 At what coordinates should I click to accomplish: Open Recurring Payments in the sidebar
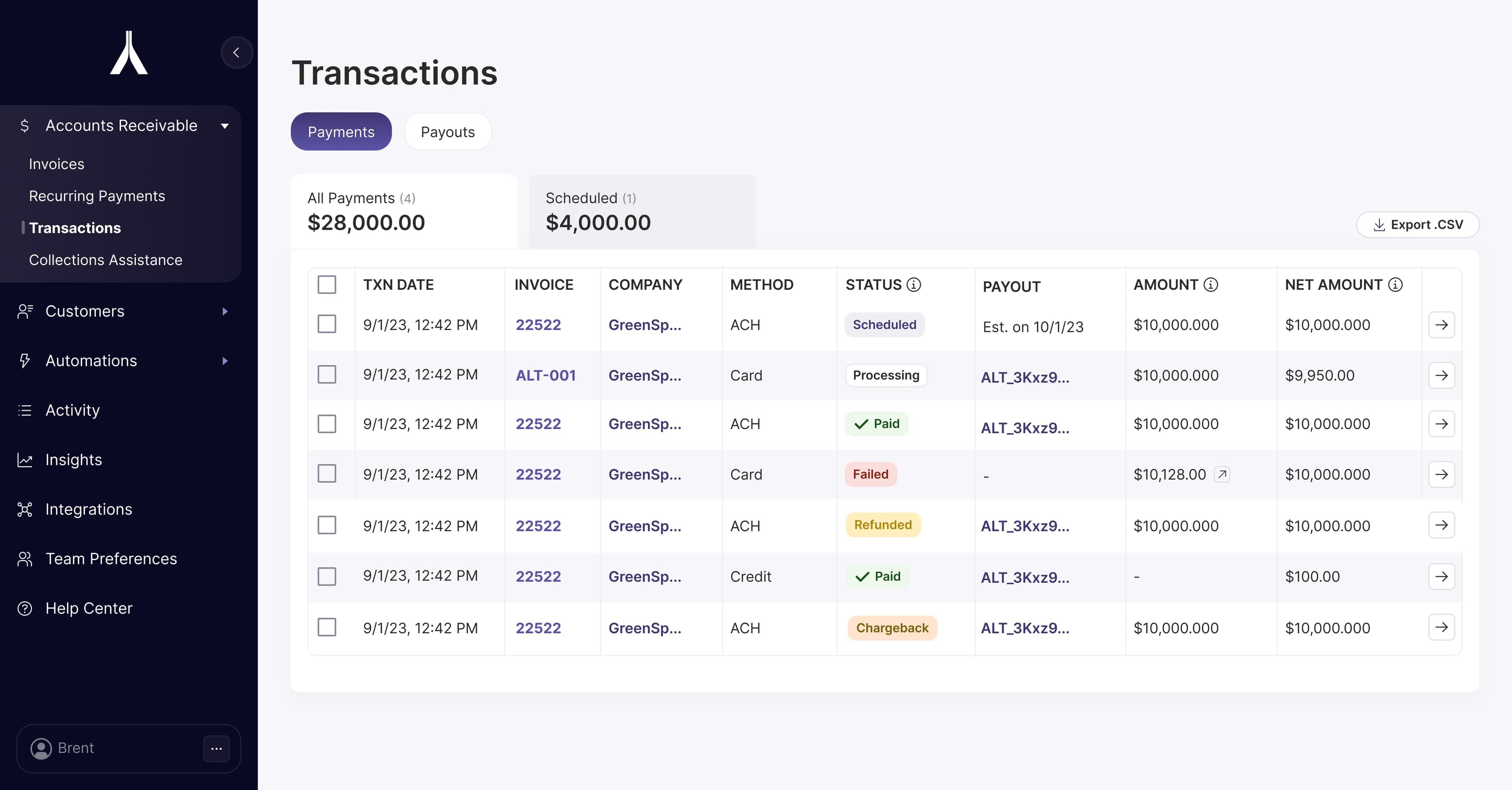click(x=97, y=196)
